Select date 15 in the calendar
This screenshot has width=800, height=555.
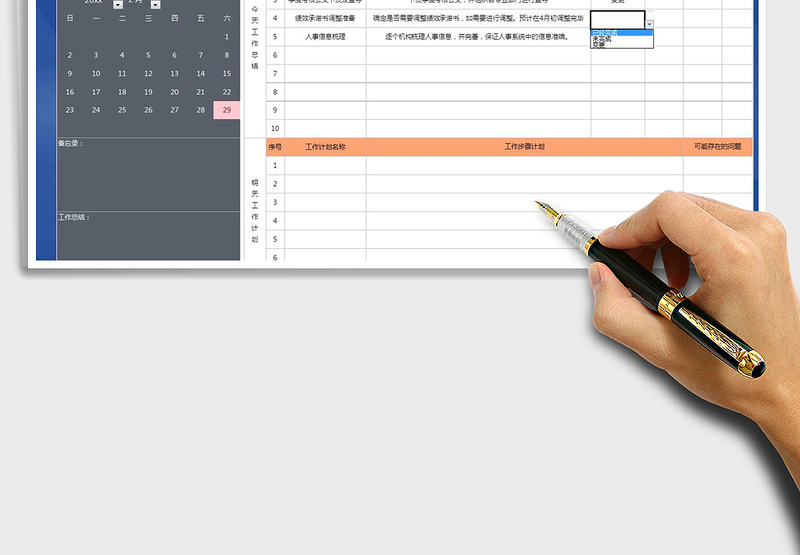coord(227,73)
